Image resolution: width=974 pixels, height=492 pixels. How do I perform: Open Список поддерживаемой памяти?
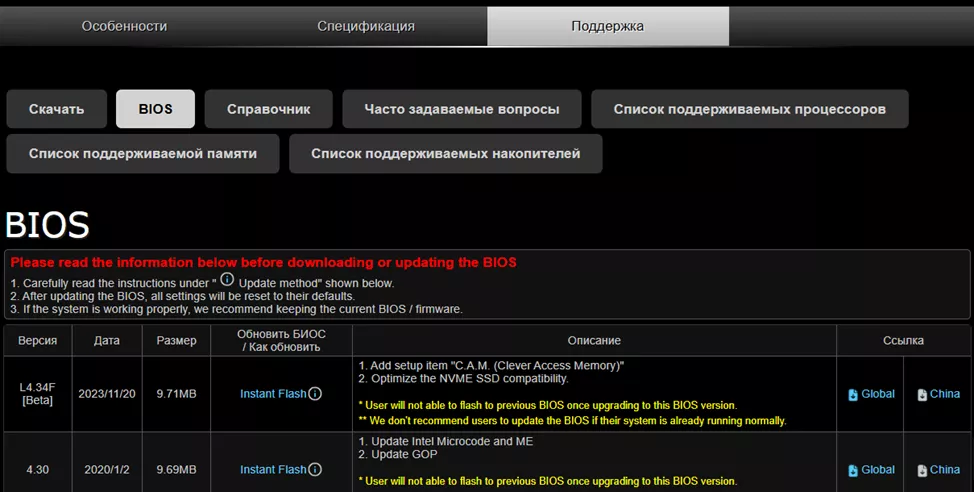142,154
